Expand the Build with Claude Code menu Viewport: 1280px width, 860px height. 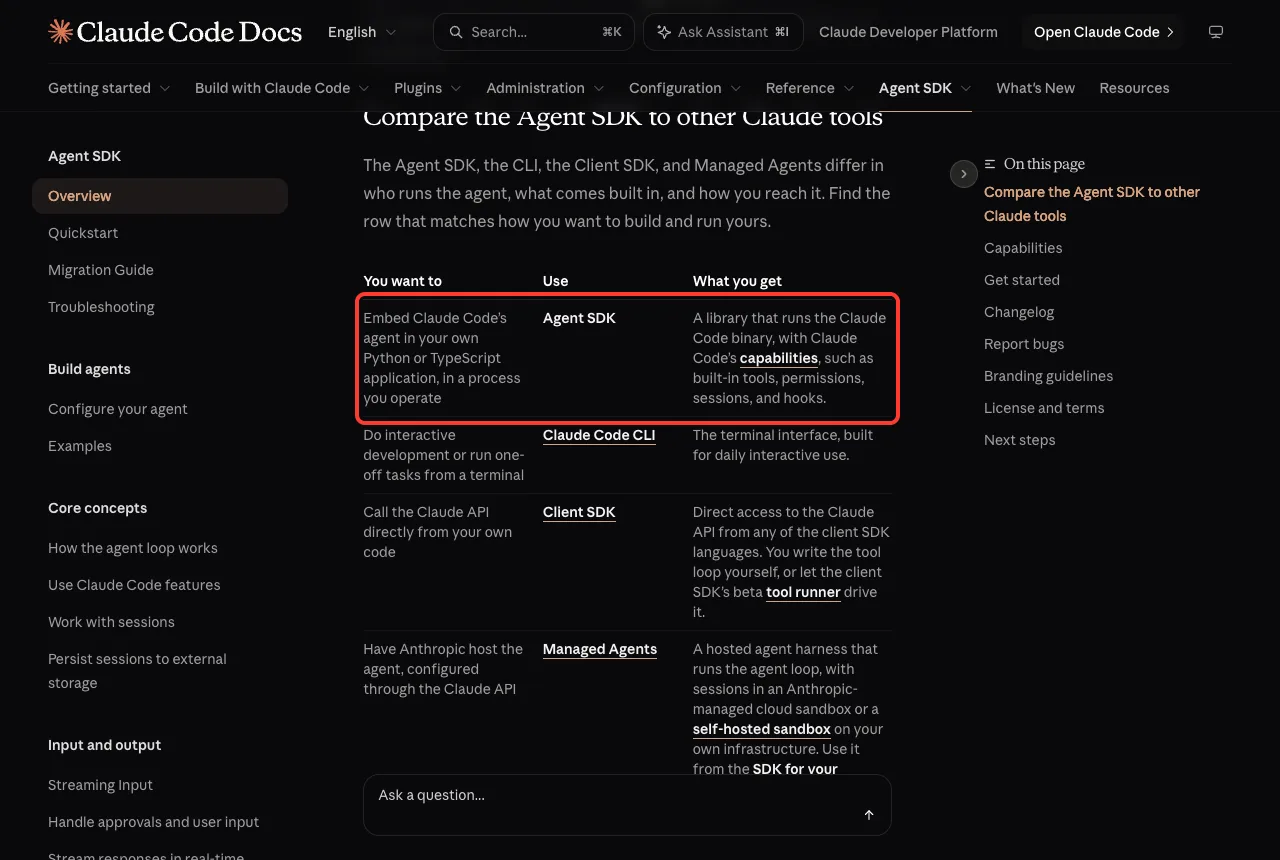282,88
